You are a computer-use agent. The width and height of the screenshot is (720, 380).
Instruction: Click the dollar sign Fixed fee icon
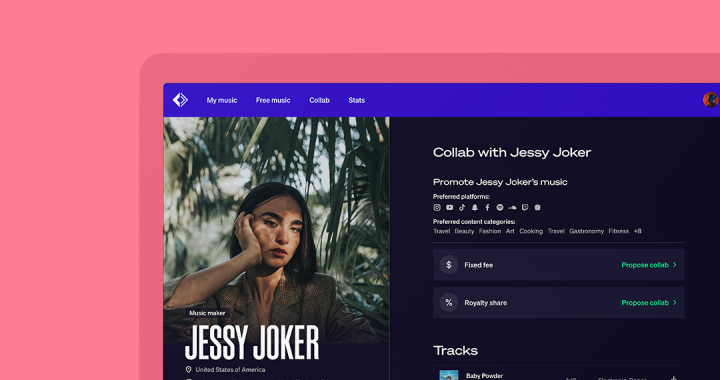449,265
